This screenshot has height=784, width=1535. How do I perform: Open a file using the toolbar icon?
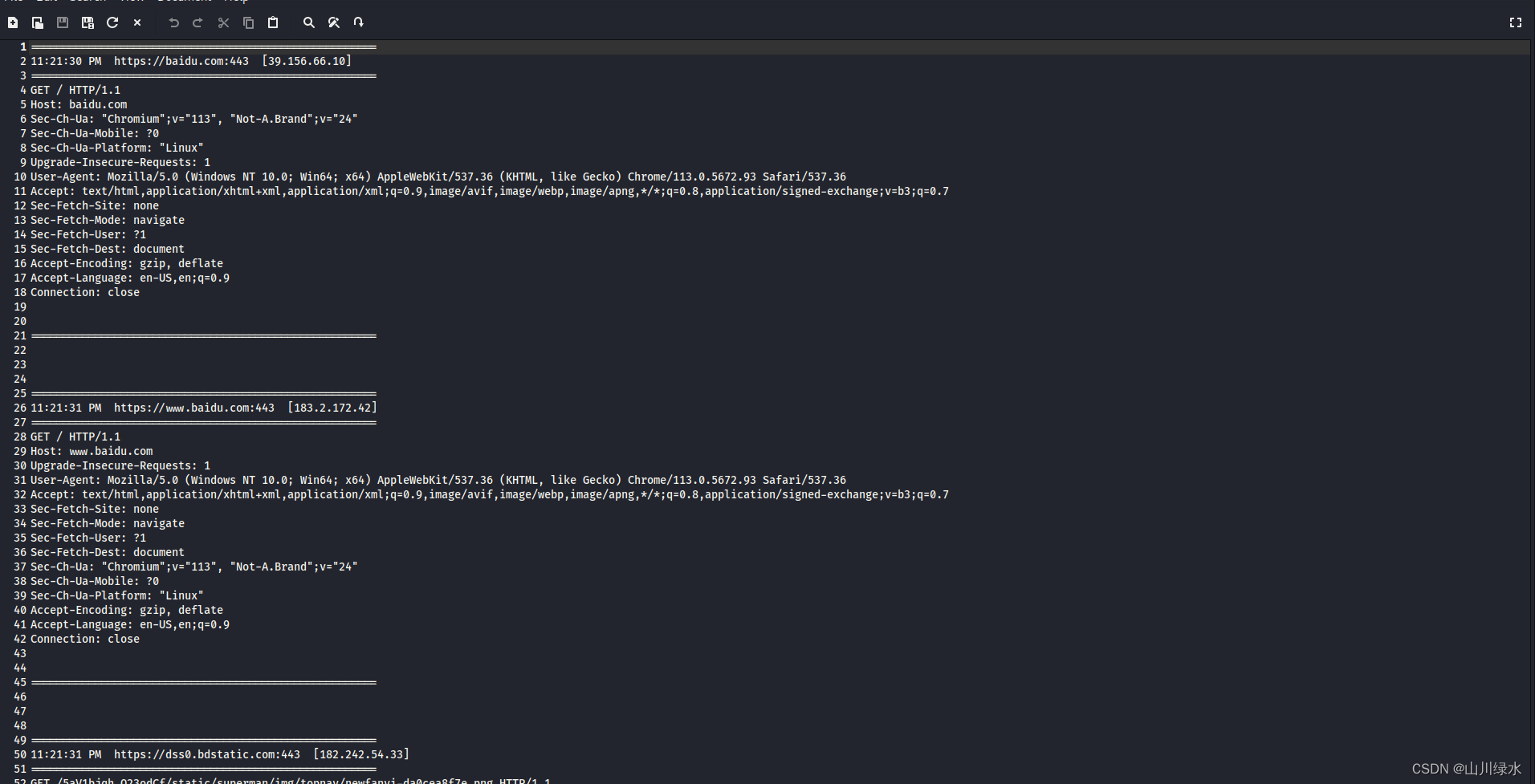pyautogui.click(x=38, y=22)
